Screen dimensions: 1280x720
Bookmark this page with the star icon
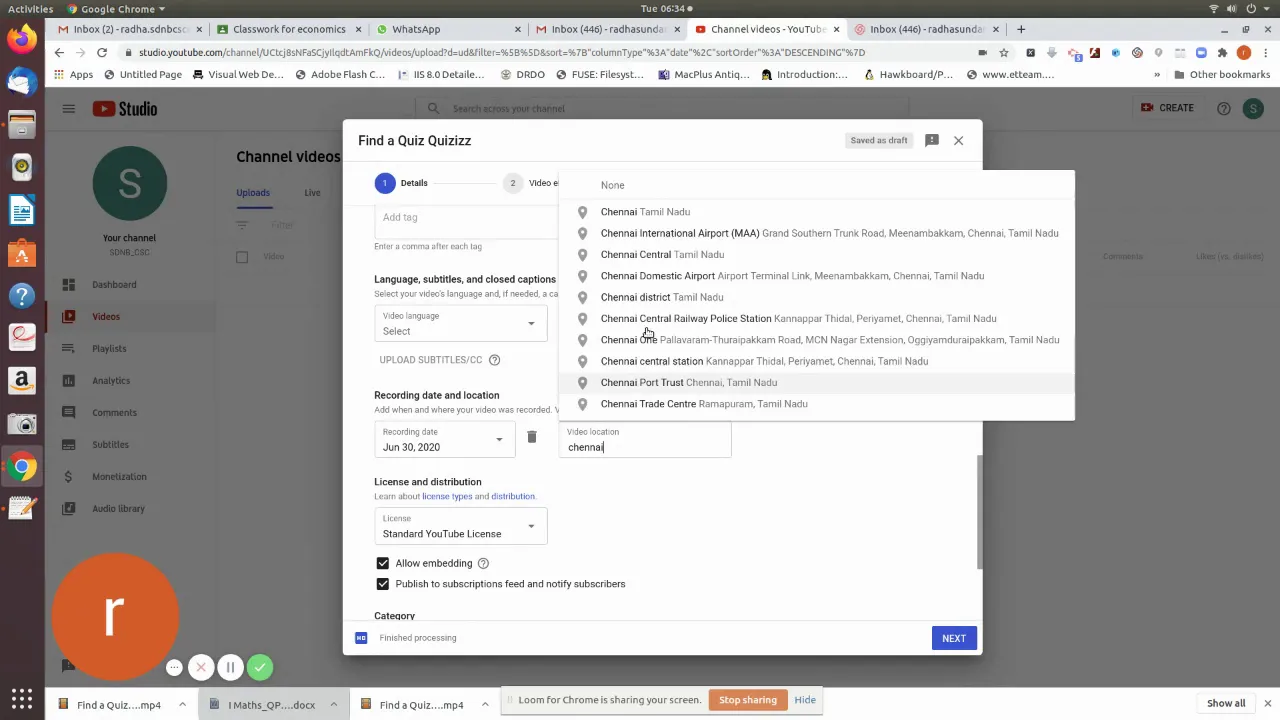point(1003,52)
